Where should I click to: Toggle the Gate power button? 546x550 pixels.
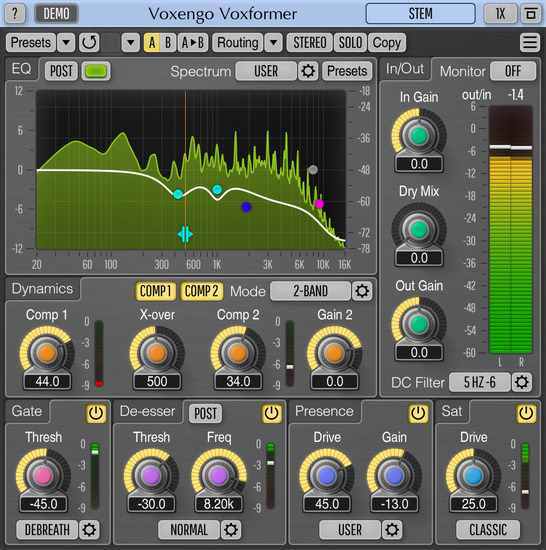pyautogui.click(x=96, y=413)
